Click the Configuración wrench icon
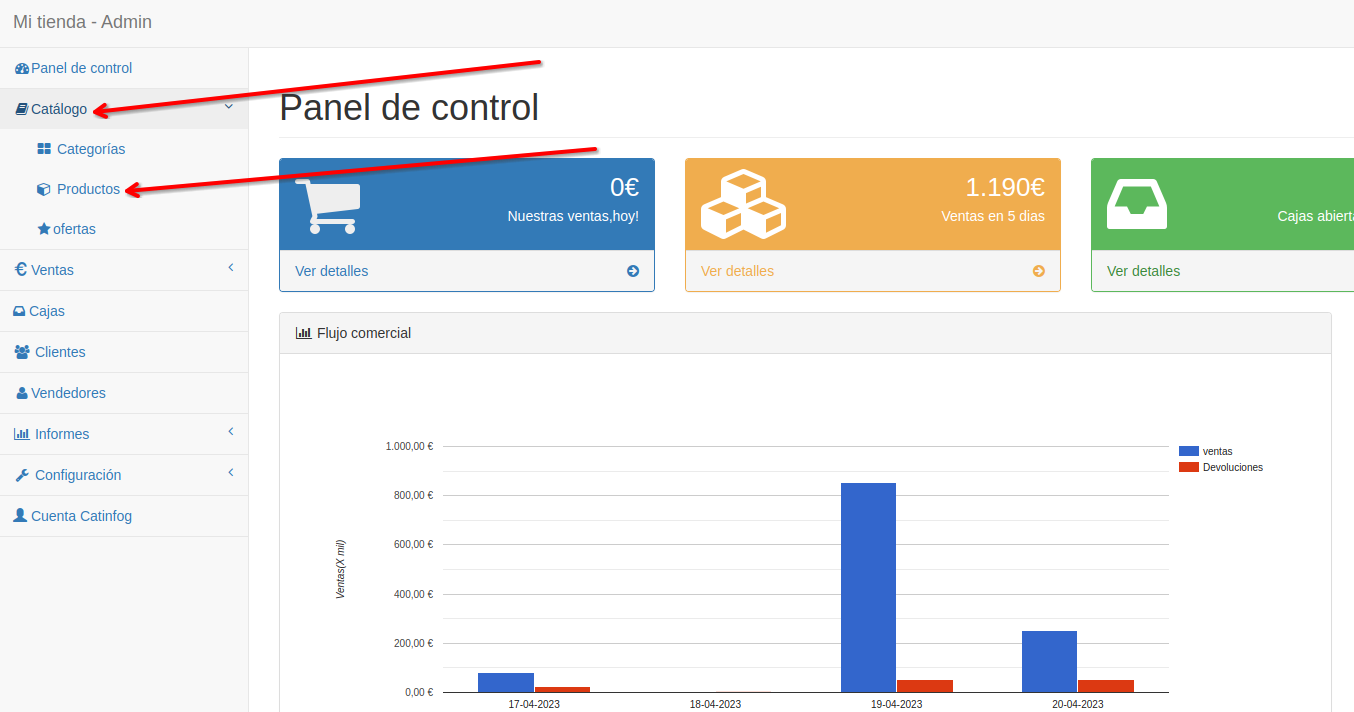Screen dimensions: 1354x712 [x=20, y=473]
